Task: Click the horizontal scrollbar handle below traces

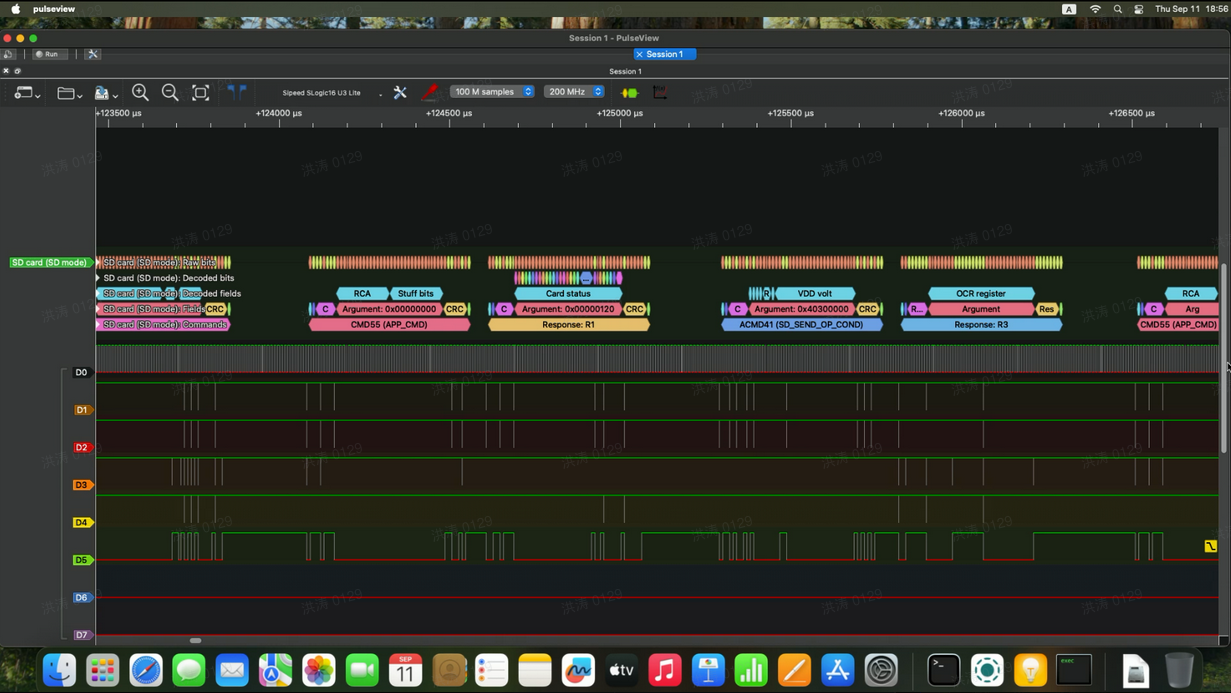Action: click(195, 640)
